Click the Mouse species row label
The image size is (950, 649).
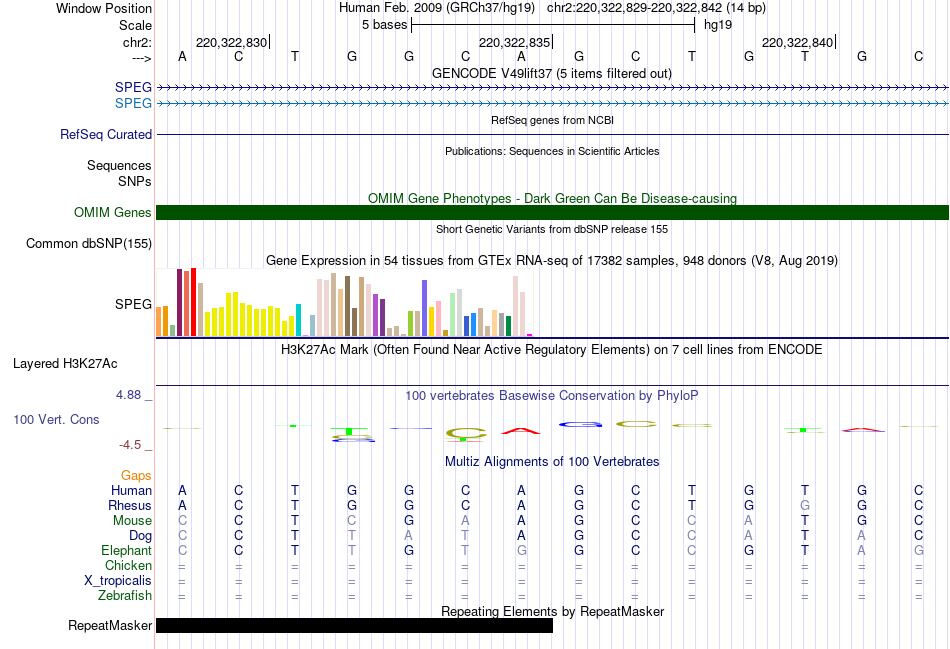tap(132, 521)
